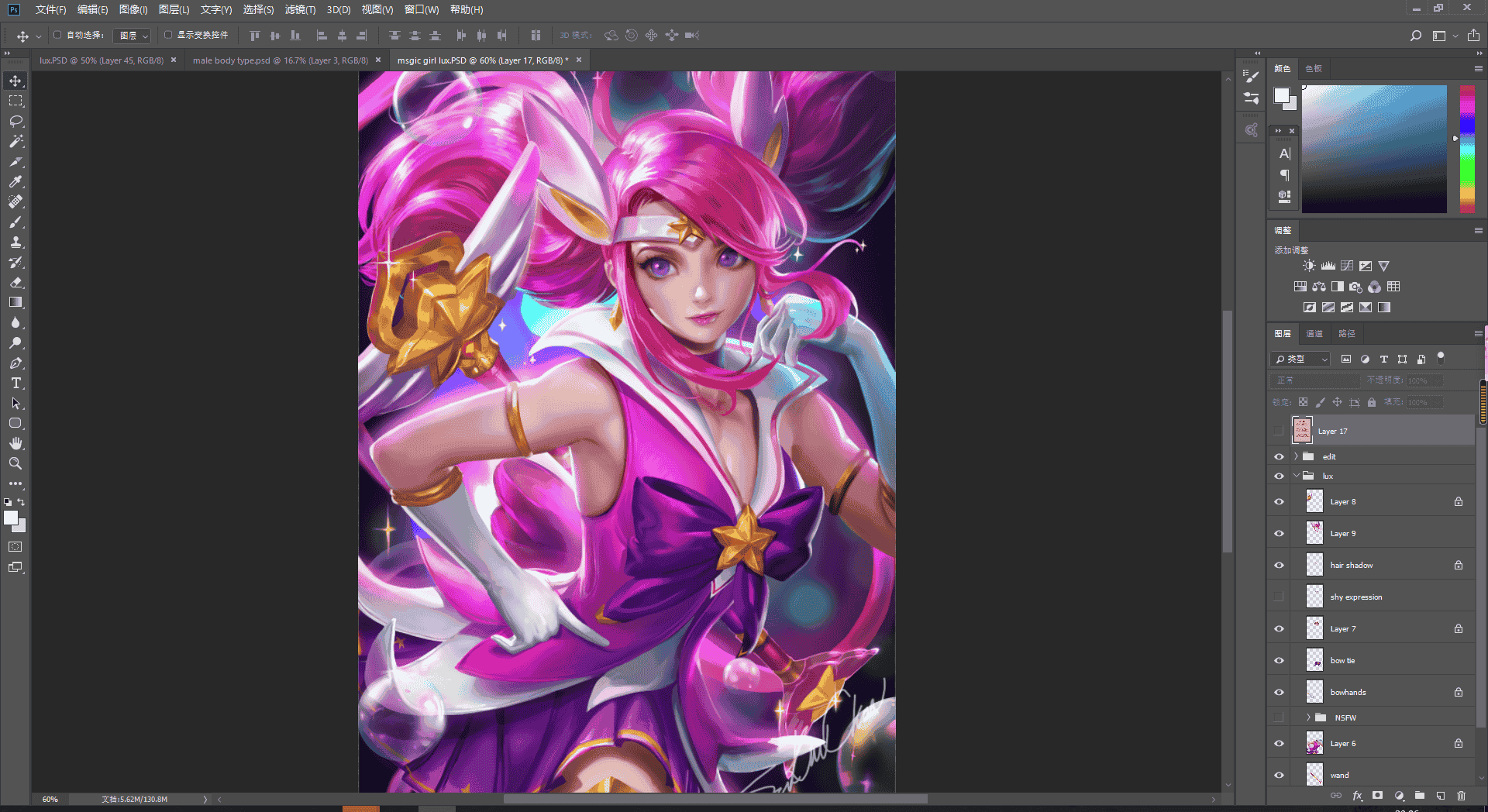1488x812 pixels.
Task: Click the 60% zoom level field
Action: [50, 799]
